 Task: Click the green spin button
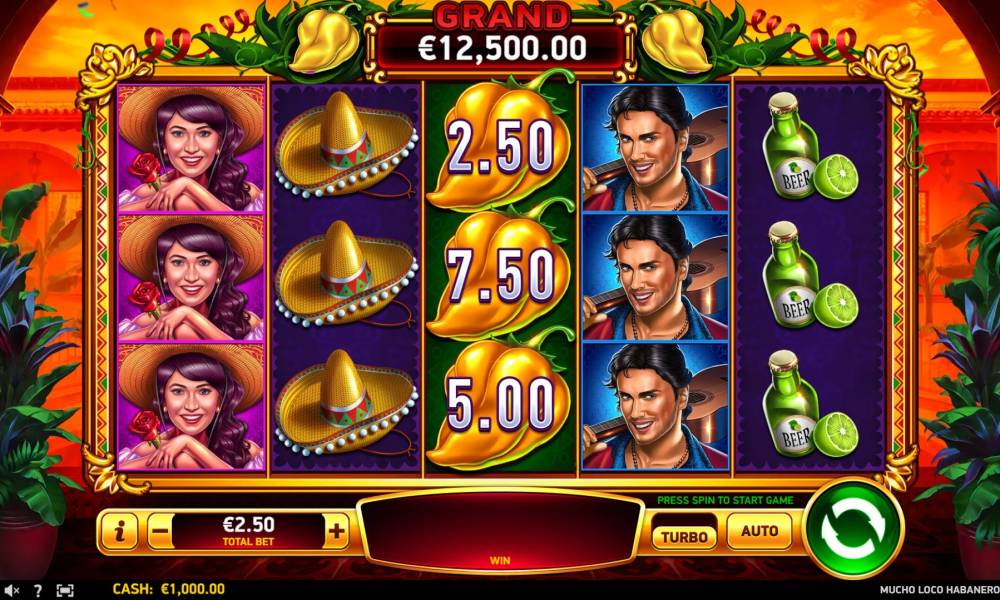click(853, 529)
